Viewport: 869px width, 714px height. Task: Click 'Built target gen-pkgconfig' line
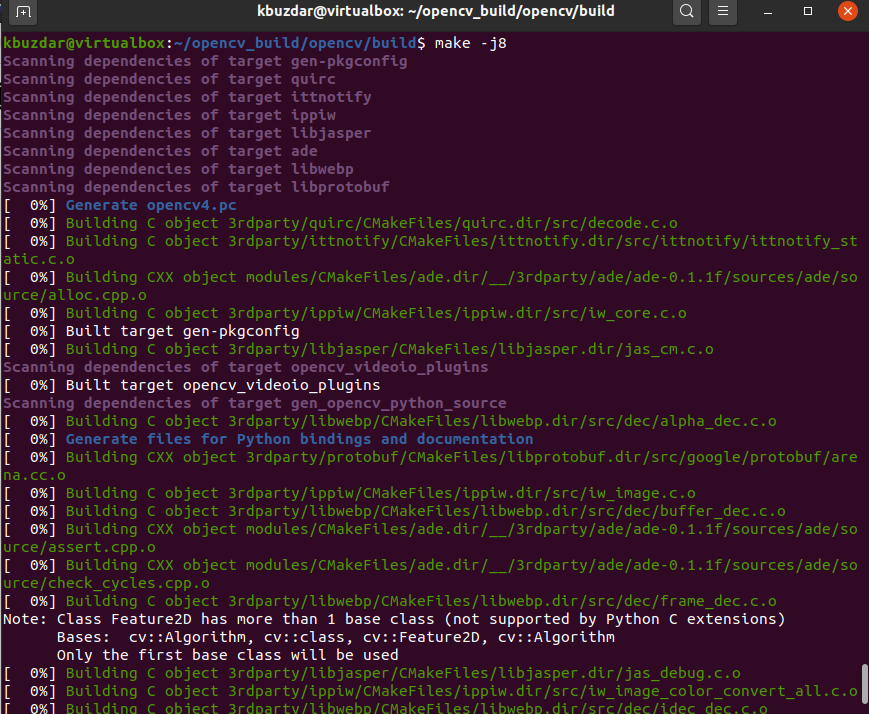(182, 331)
